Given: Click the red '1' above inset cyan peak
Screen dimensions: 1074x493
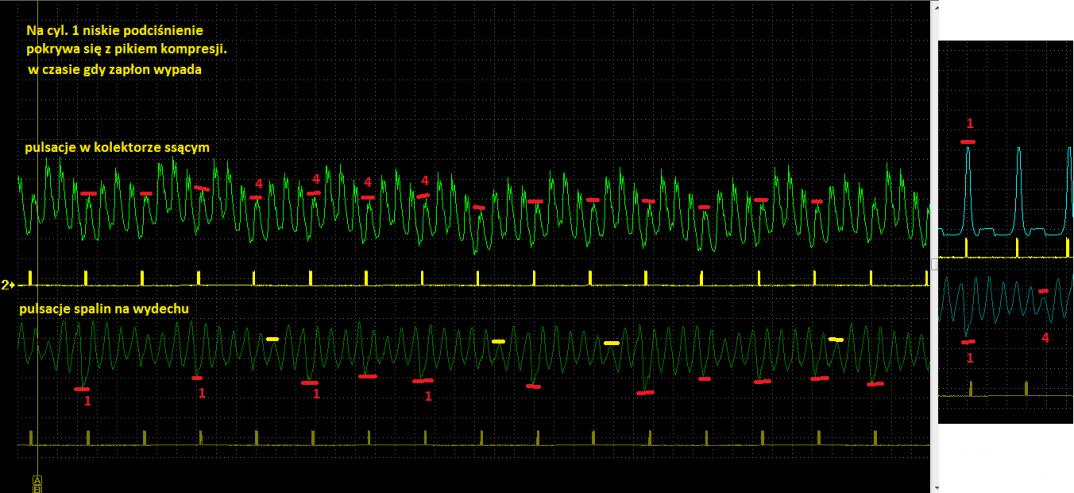Looking at the screenshot, I should [968, 124].
